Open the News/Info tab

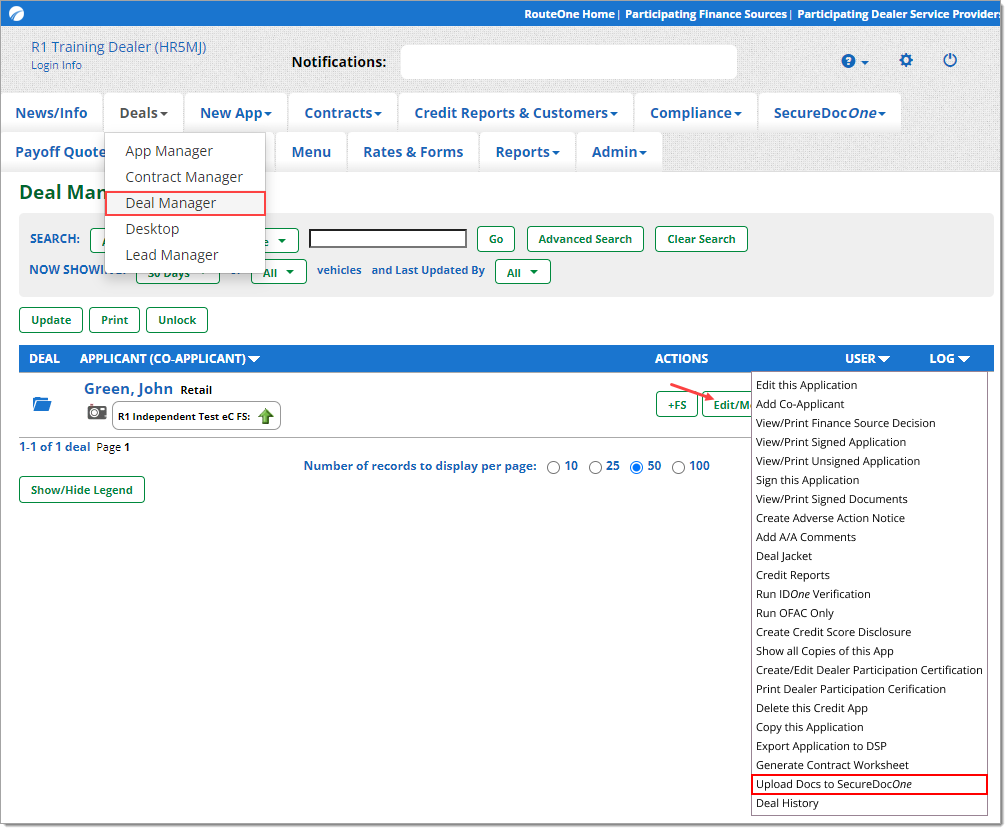(x=51, y=113)
